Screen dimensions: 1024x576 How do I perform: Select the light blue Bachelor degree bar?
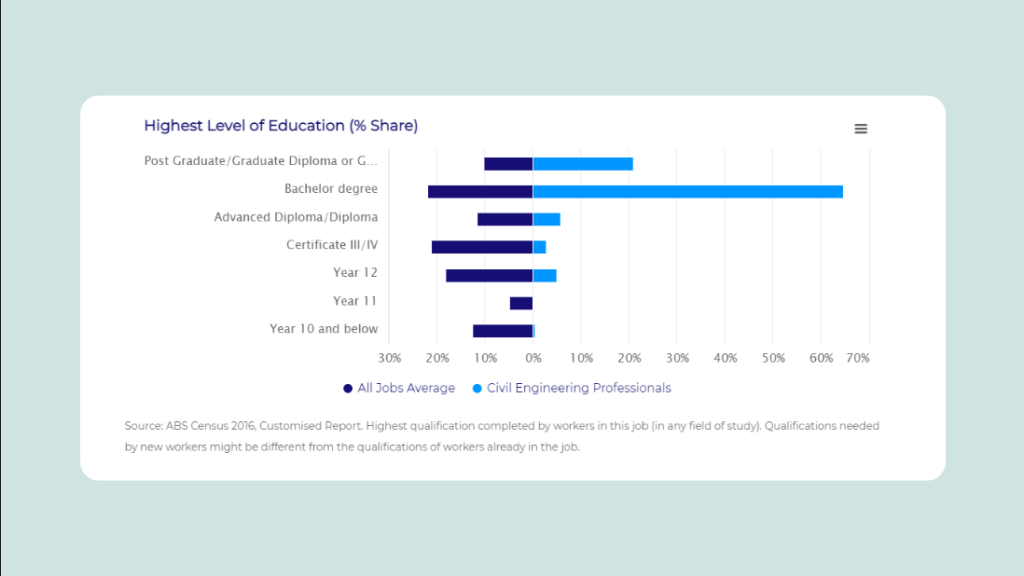coord(687,192)
